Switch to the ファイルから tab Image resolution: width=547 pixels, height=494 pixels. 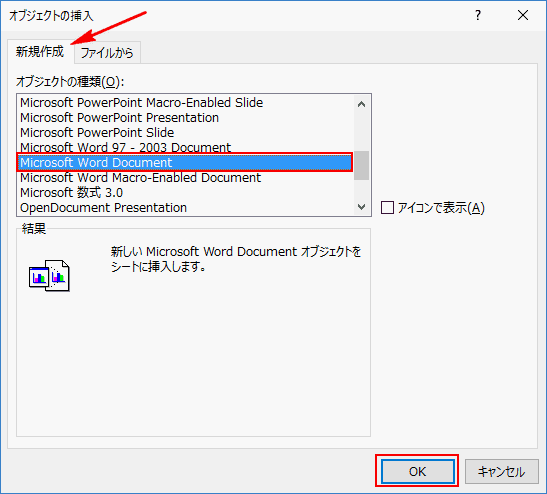point(107,53)
